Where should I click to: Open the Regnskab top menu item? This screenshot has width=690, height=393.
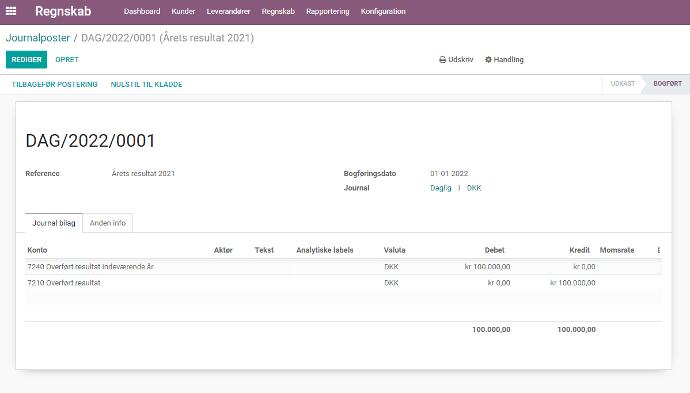click(278, 11)
